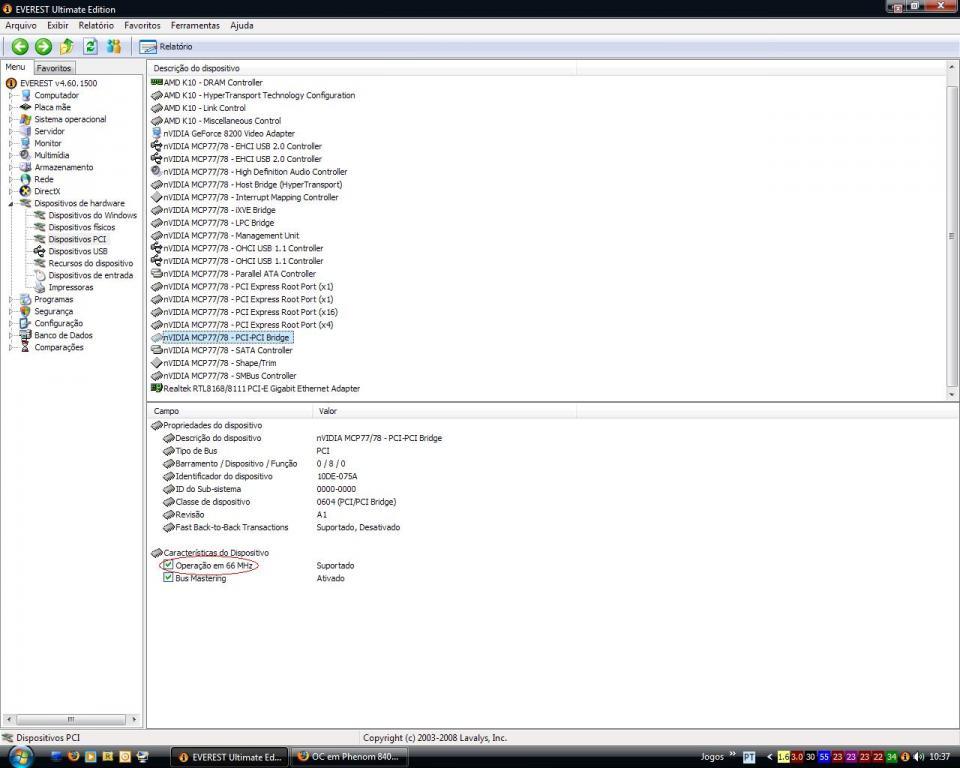Viewport: 960px width, 768px height.
Task: Expand the Sistema operacional tree node
Action: (10, 119)
